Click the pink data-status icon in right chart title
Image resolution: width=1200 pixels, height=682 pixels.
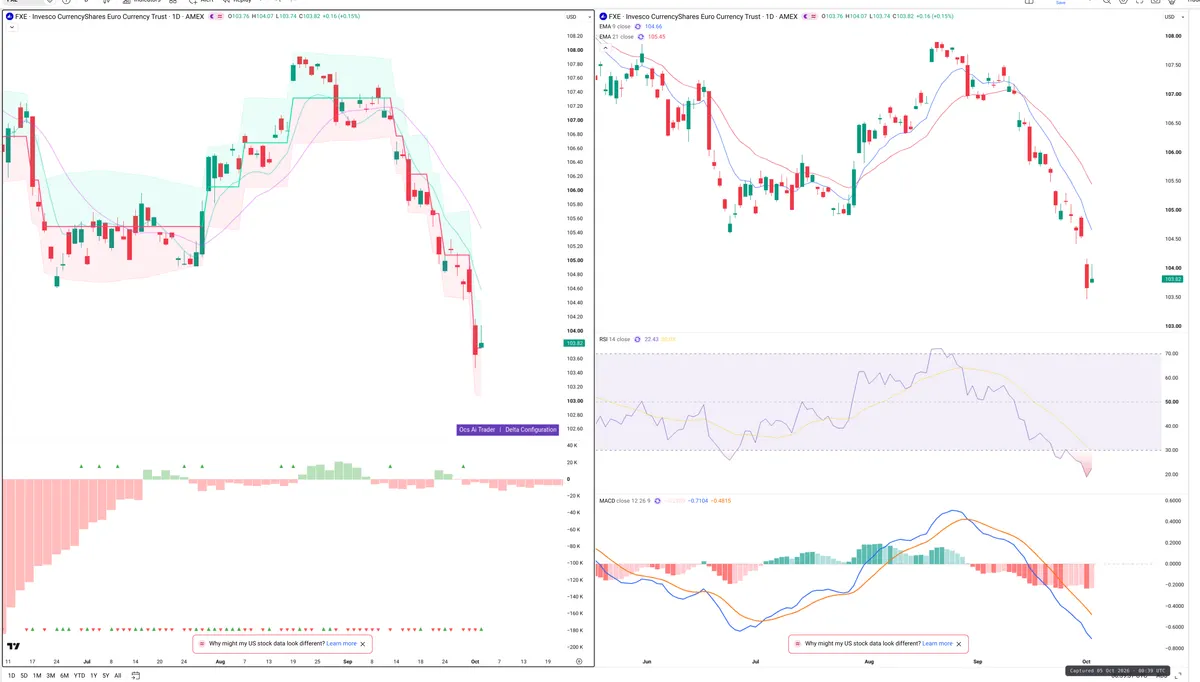point(815,17)
